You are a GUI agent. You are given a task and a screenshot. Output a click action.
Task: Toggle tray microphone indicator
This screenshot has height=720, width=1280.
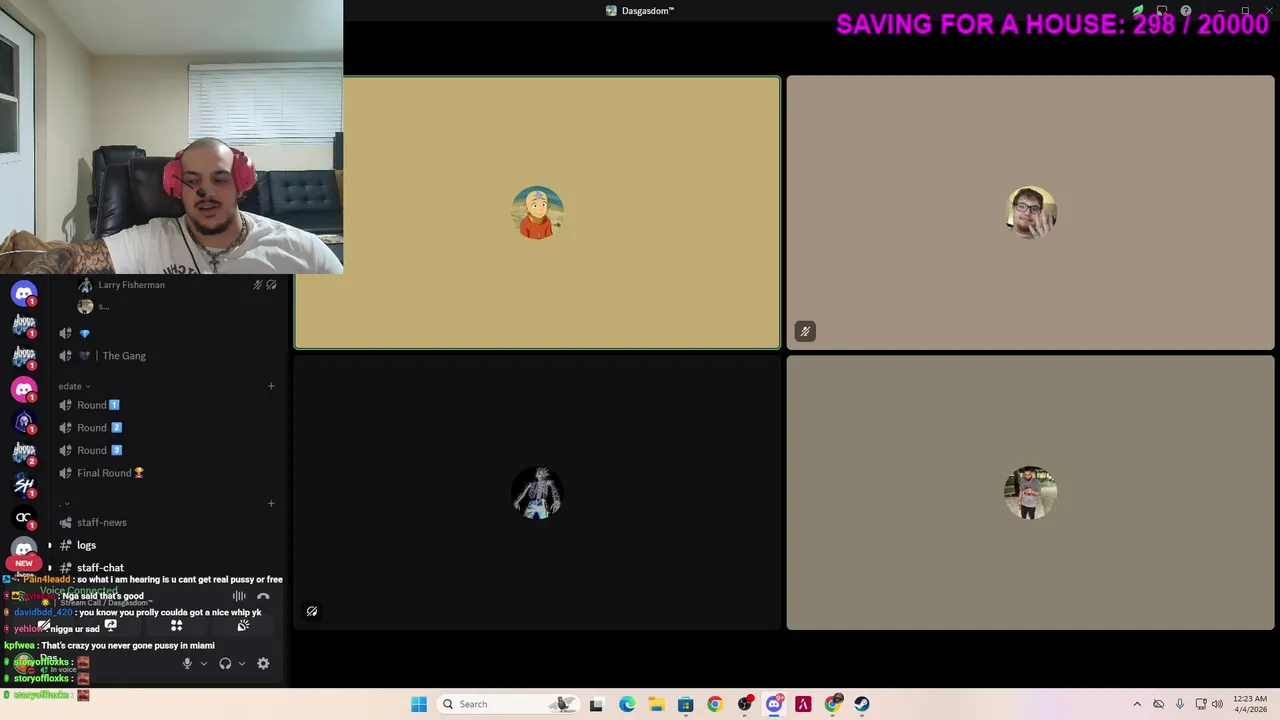click(1180, 704)
